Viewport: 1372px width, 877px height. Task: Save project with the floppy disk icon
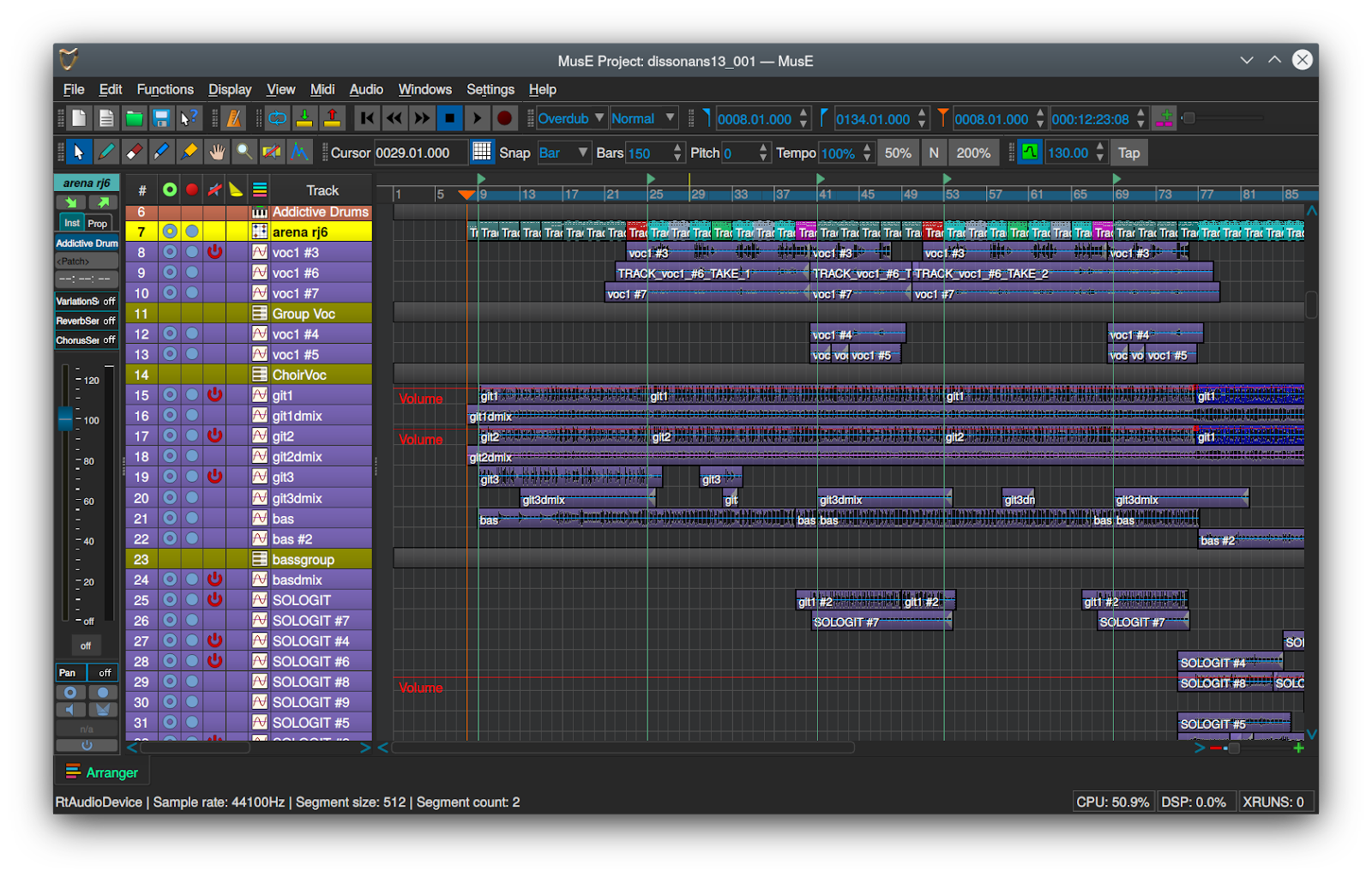click(161, 118)
